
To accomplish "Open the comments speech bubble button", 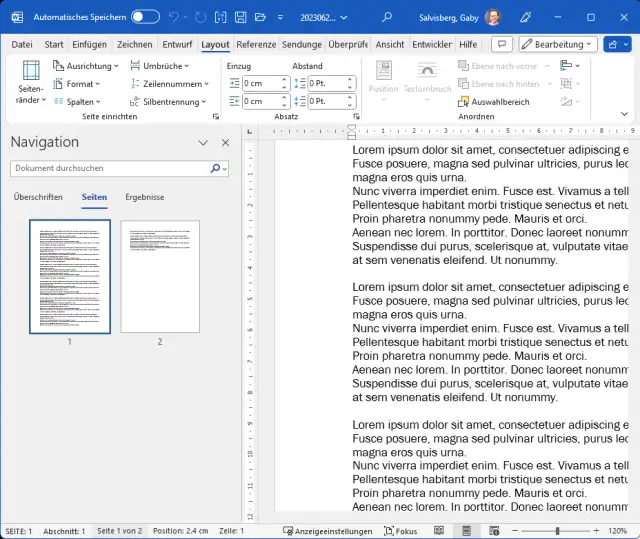I will [502, 45].
